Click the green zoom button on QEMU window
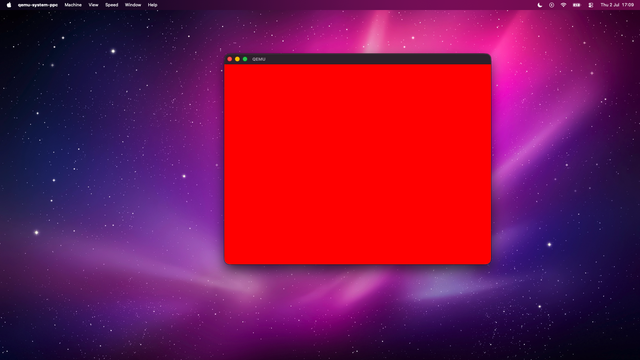Screen dimensions: 640x360 (x=245, y=59)
